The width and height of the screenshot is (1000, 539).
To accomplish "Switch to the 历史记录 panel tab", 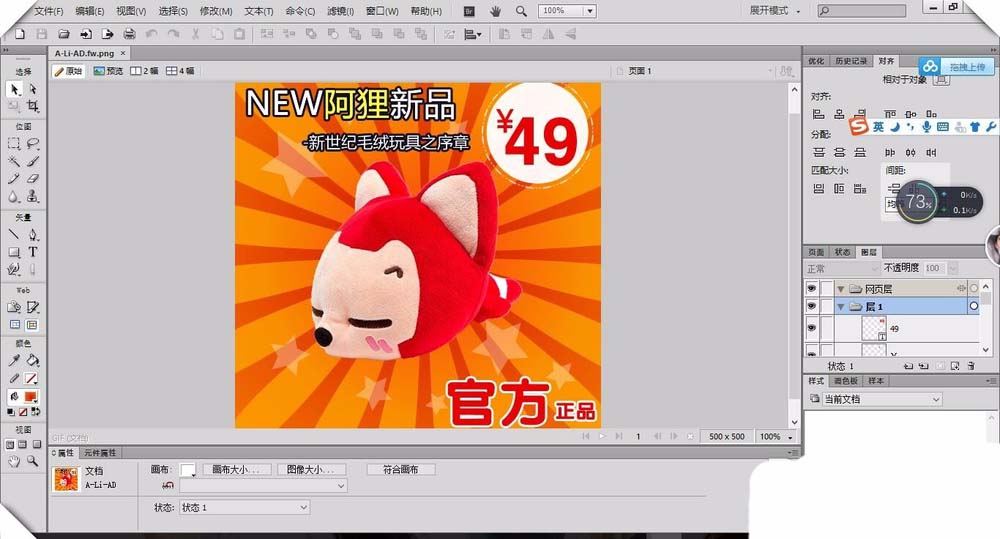I will 851,61.
